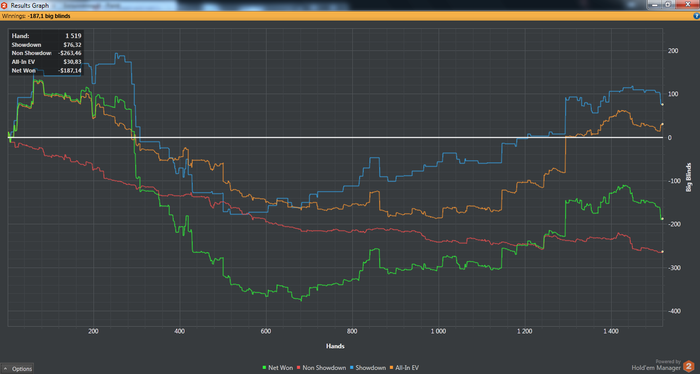This screenshot has width=700, height=374.
Task: Click the 1 400 tick on the Hands axis
Action: pos(611,331)
